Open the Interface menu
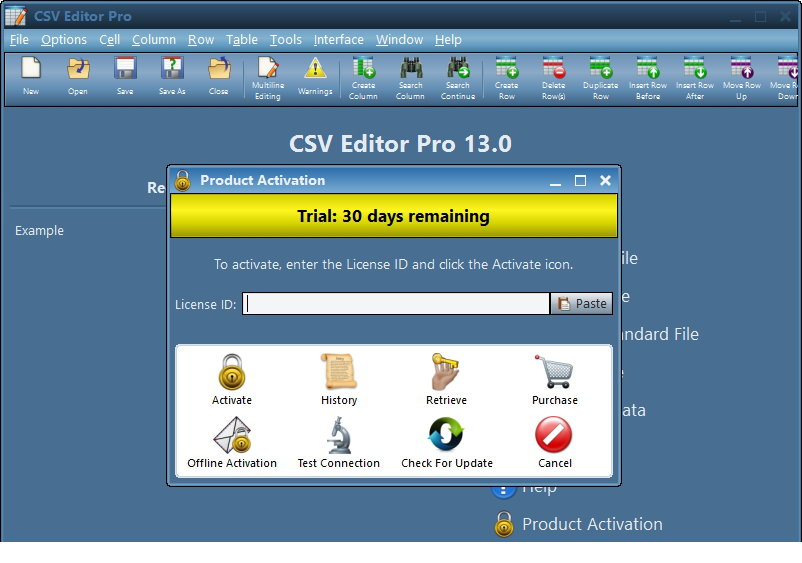Viewport: 802px width, 563px height. (339, 39)
